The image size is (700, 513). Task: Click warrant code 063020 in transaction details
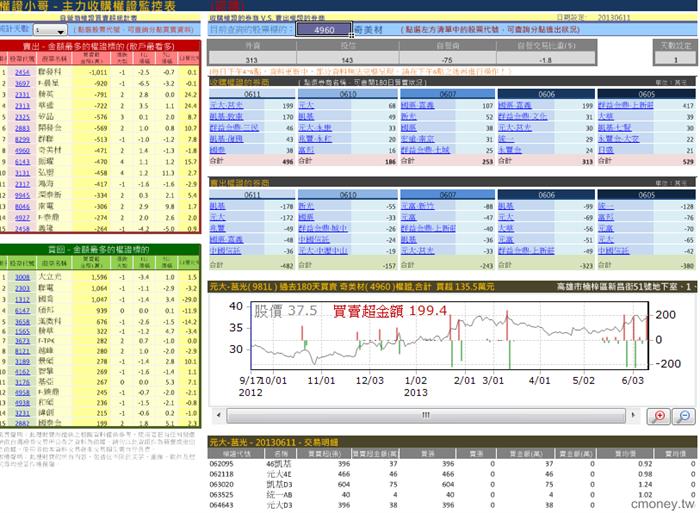(x=221, y=484)
